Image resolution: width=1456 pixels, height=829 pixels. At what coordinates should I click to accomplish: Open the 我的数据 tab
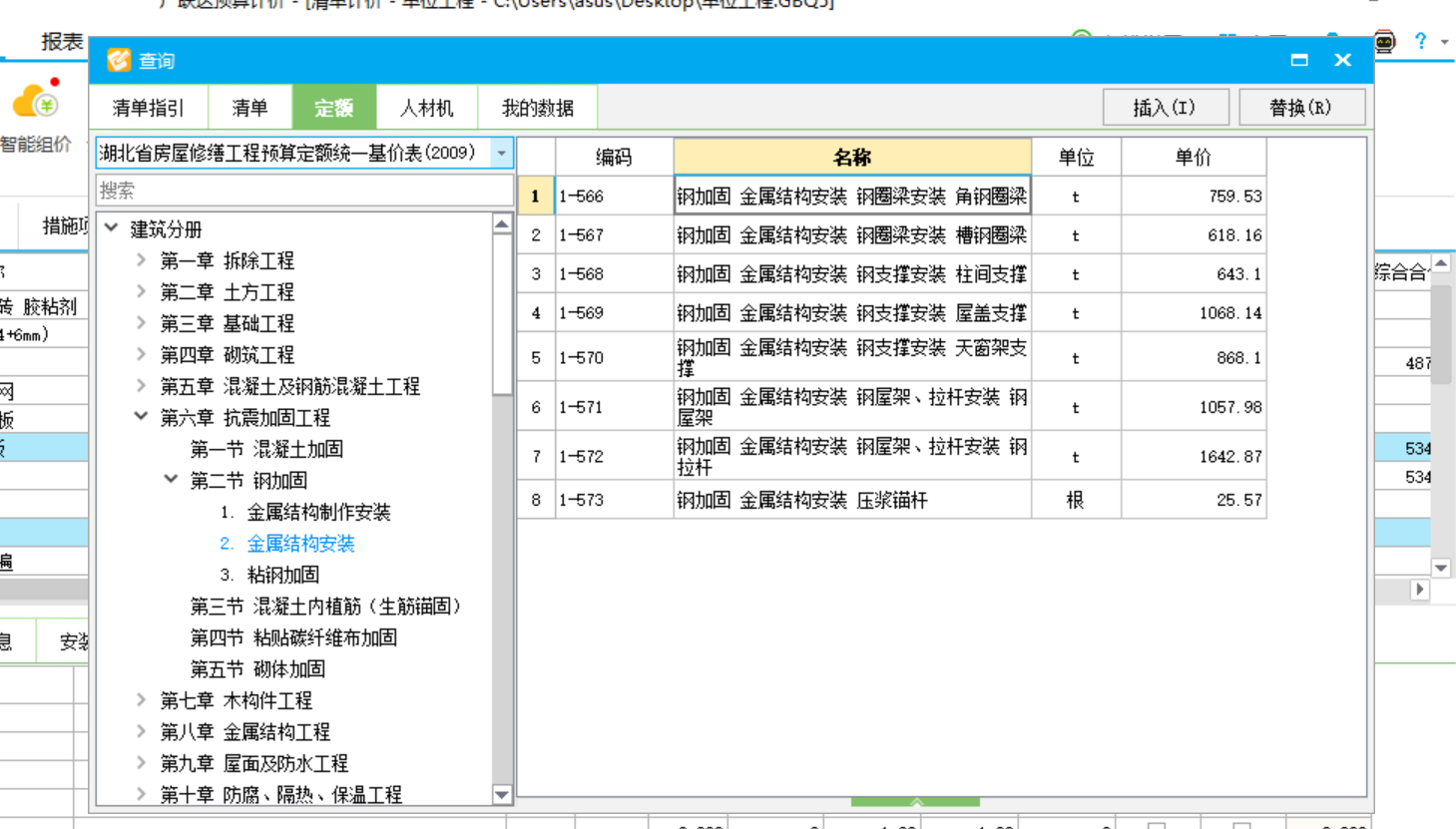point(537,108)
